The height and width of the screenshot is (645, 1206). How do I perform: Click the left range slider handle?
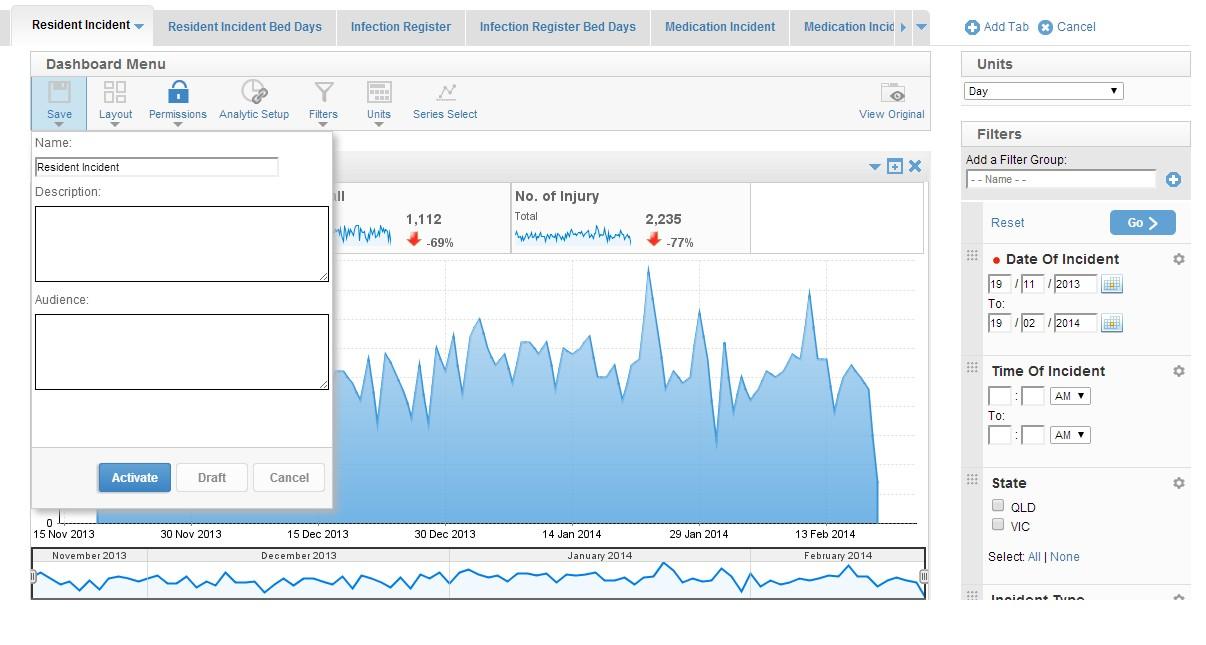[x=33, y=576]
